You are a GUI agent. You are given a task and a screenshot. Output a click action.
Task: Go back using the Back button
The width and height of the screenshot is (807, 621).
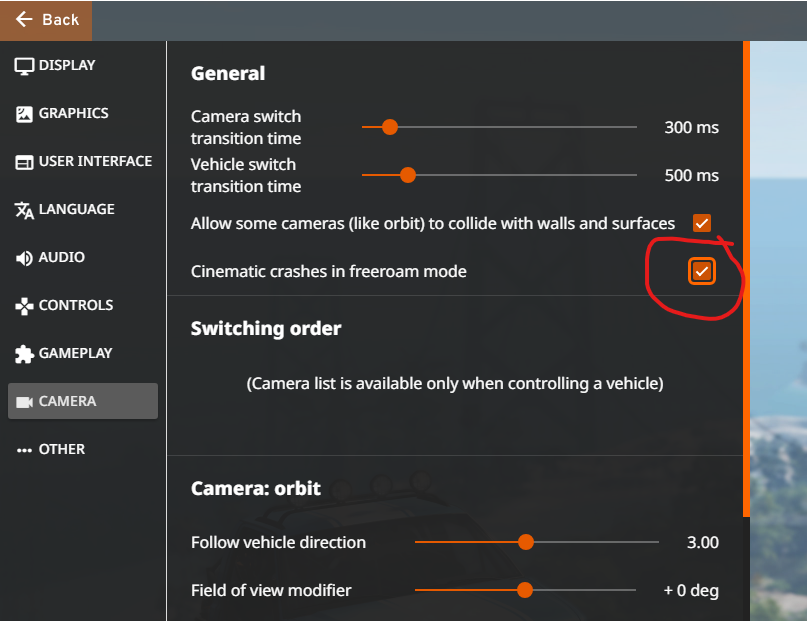(x=46, y=20)
